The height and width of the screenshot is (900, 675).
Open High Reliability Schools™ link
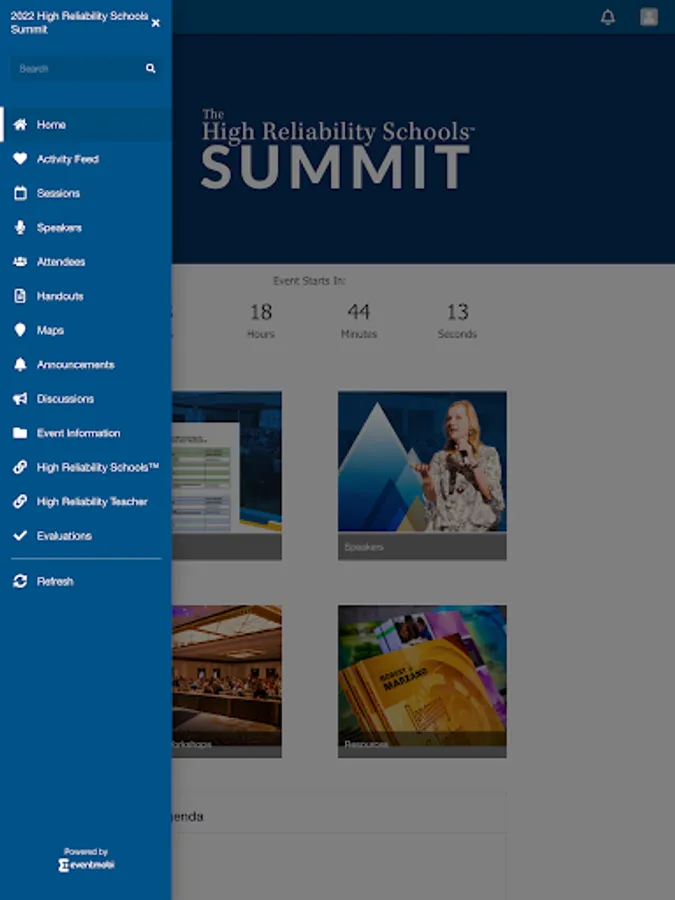pyautogui.click(x=86, y=467)
